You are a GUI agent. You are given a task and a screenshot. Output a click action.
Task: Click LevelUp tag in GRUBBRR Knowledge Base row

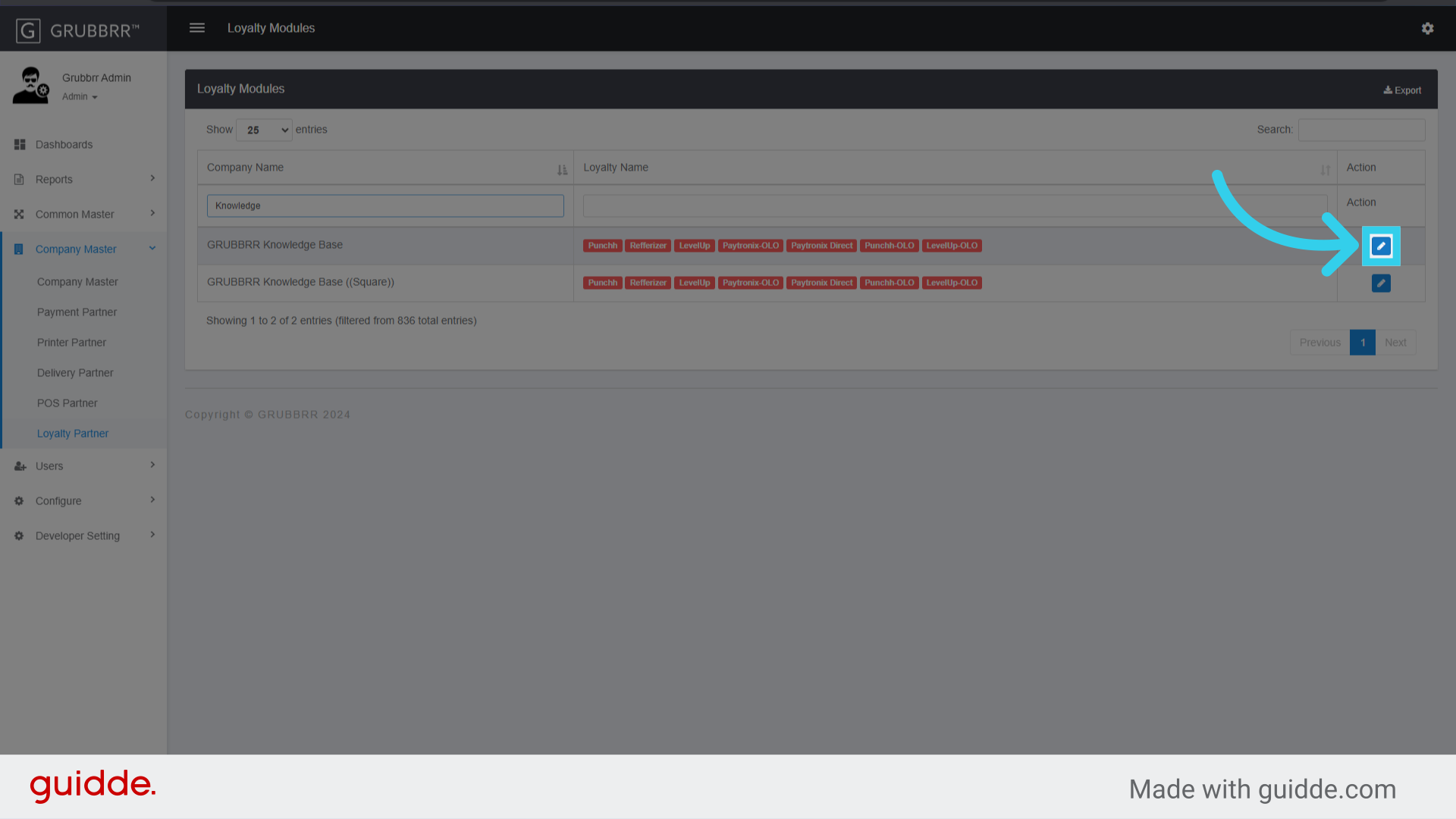pos(695,246)
